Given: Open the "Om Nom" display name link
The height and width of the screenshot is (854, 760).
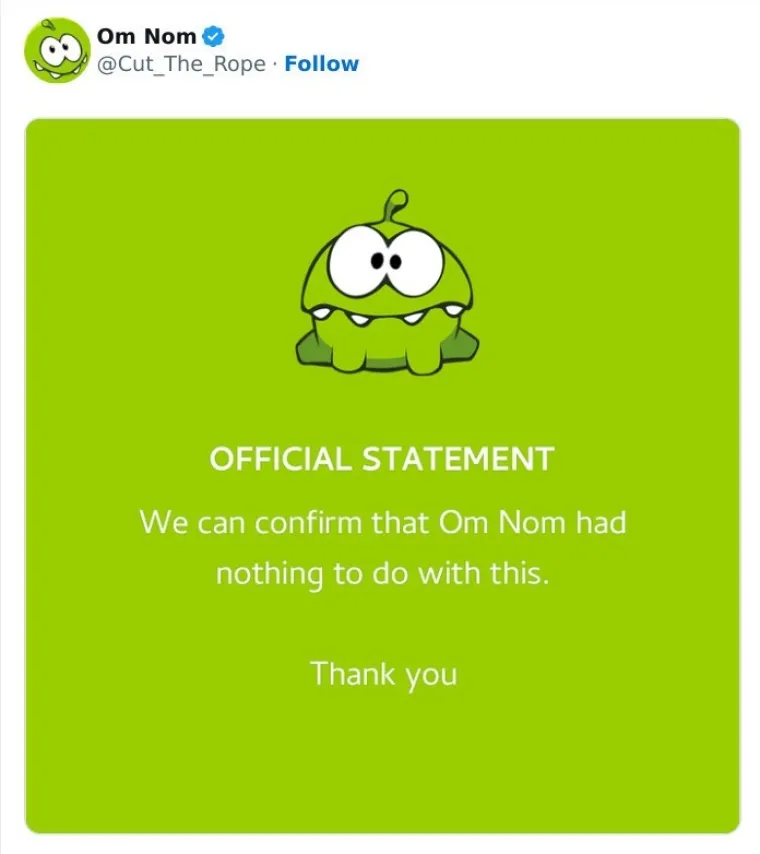Looking at the screenshot, I should click(146, 38).
